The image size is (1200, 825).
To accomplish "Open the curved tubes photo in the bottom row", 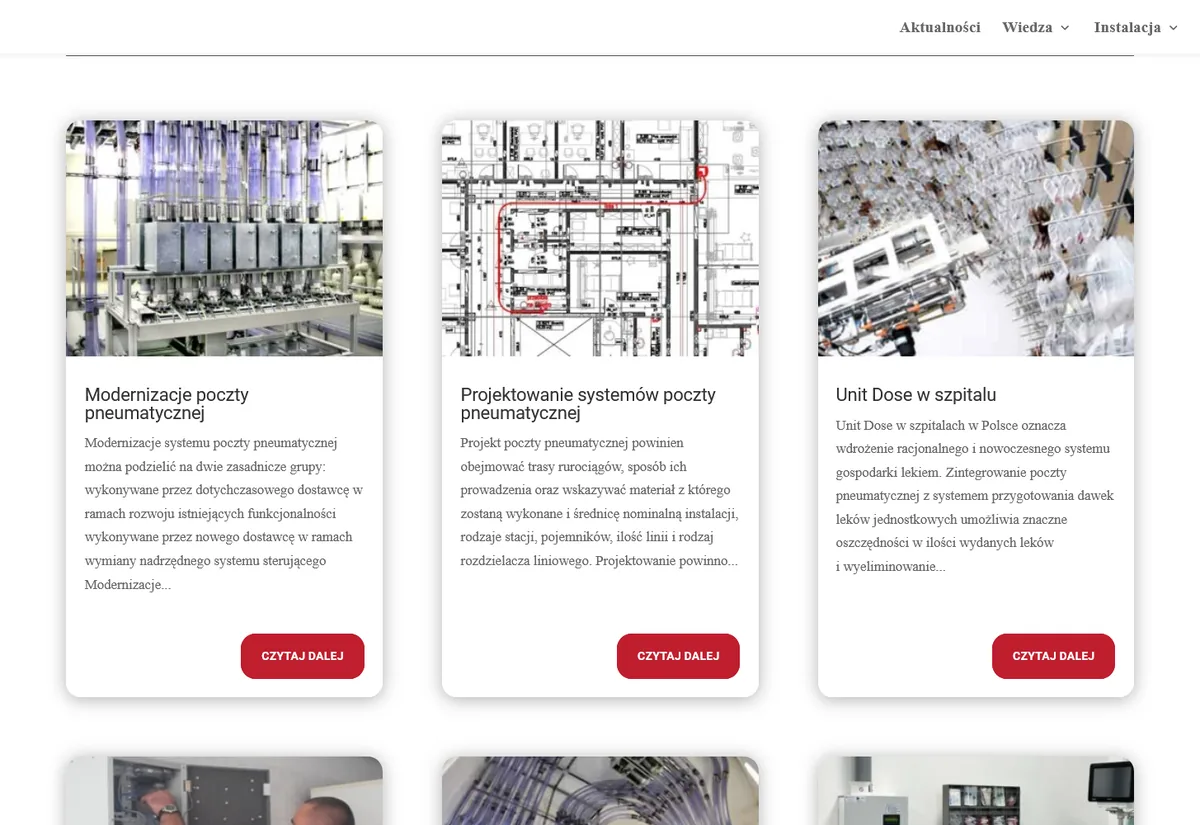I will 600,790.
